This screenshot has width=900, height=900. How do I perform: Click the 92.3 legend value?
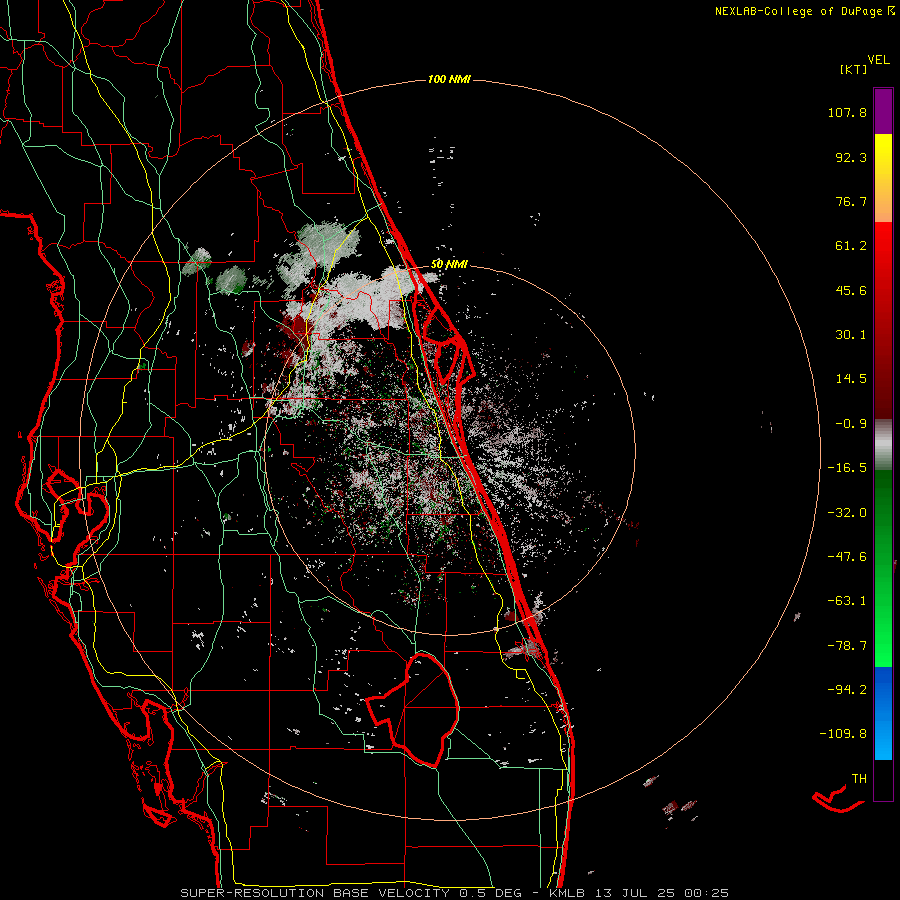tap(851, 157)
